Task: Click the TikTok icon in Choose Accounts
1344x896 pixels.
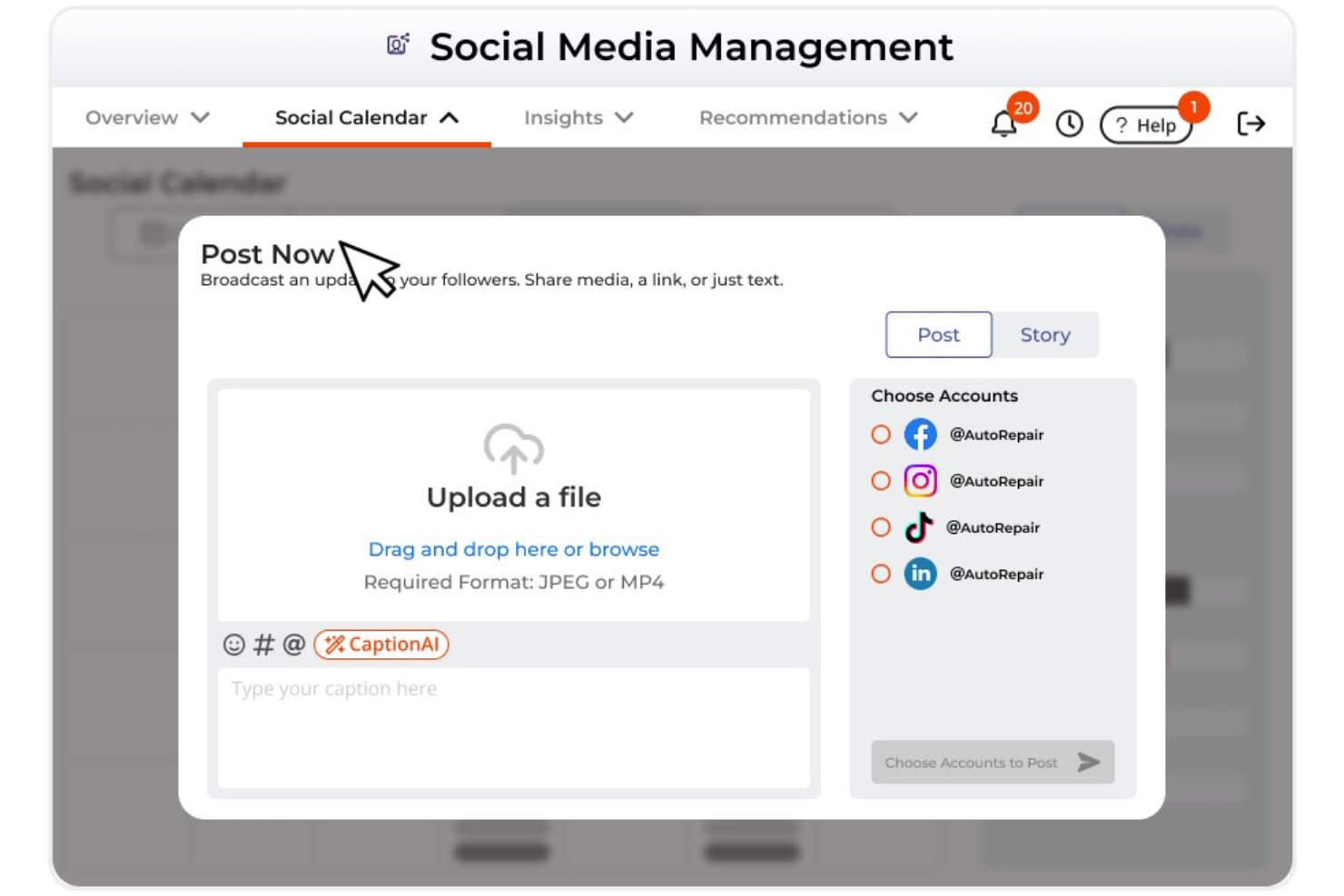Action: coord(920,527)
